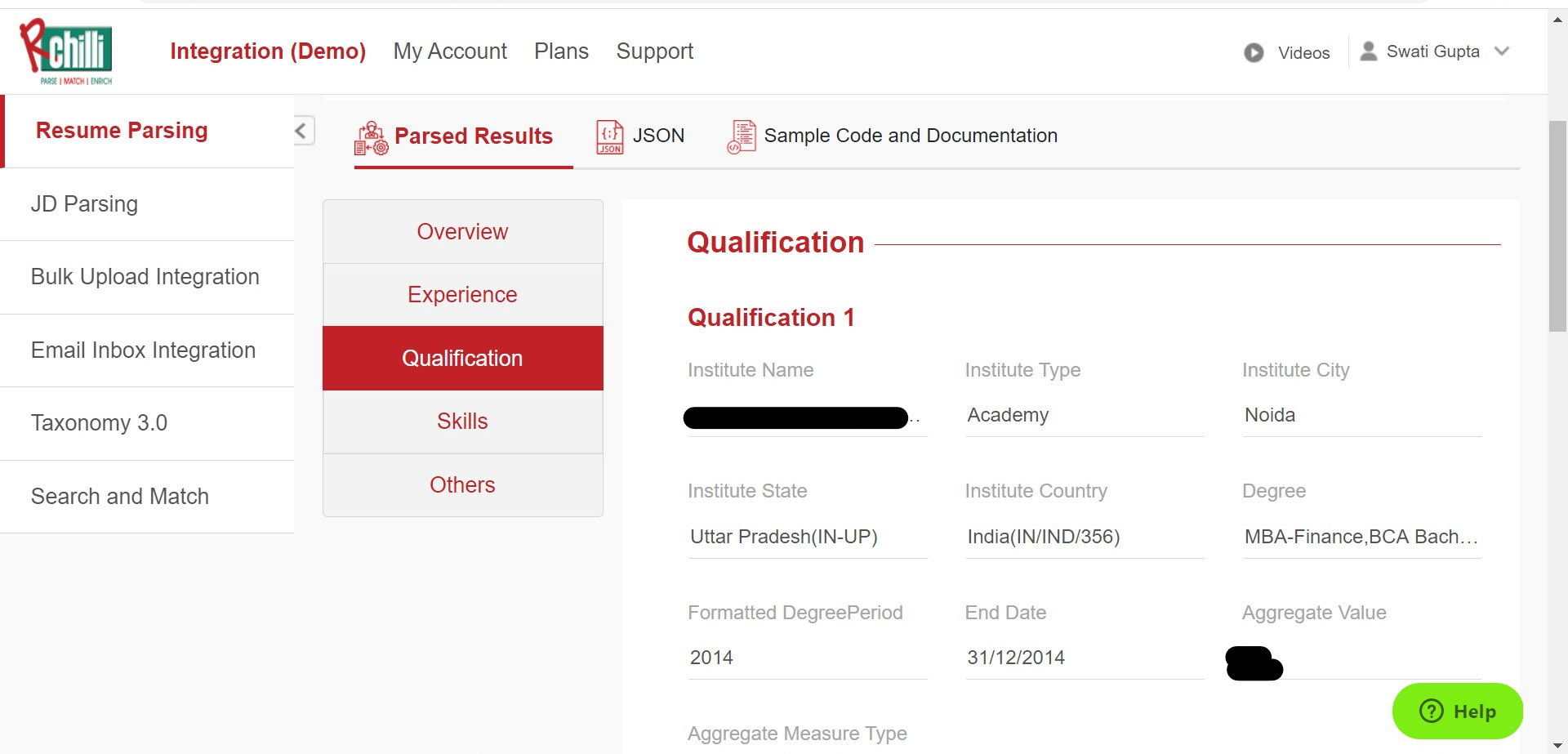Collapse the left sidebar with arrow
Viewport: 1568px width, 754px height.
pos(302,131)
